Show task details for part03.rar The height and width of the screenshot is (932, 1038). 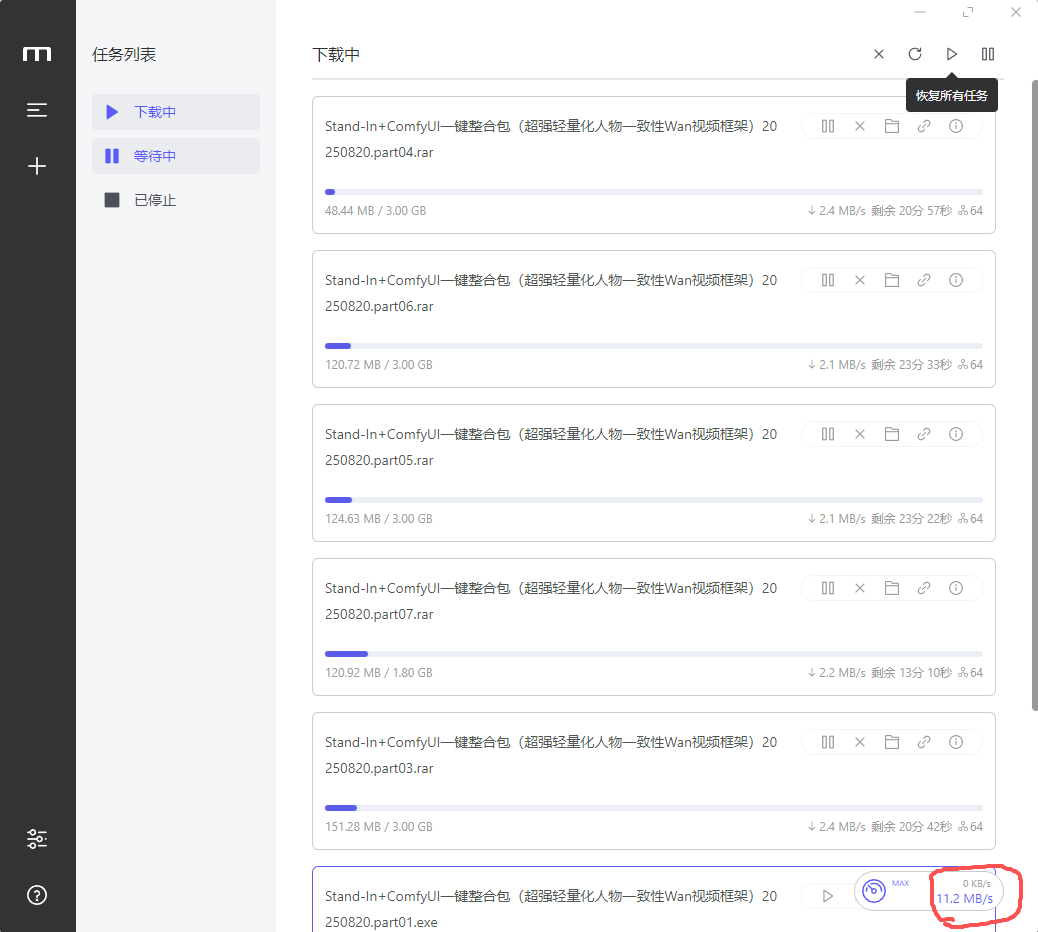click(956, 742)
